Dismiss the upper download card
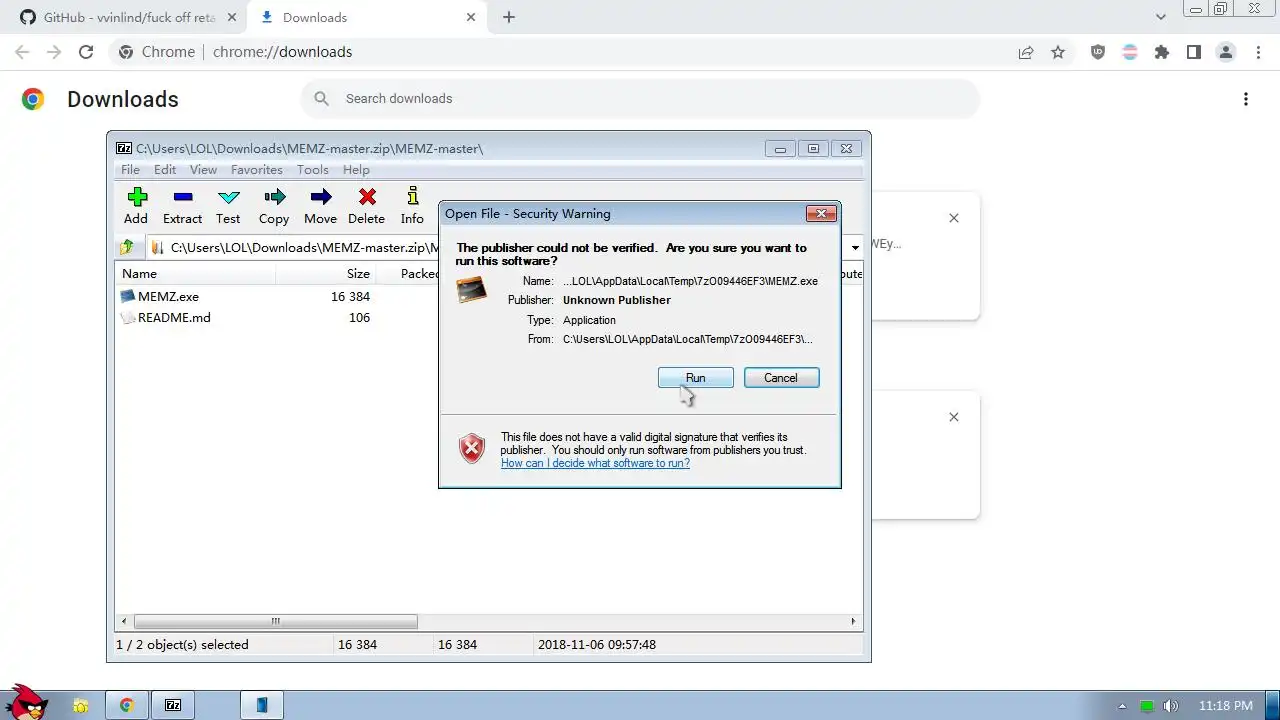The image size is (1280, 720). point(954,217)
